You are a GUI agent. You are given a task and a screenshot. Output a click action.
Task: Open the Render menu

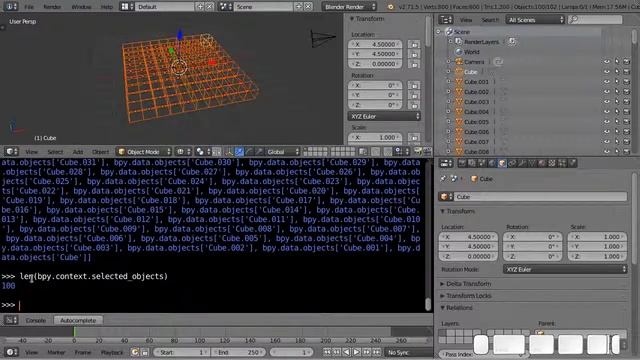click(x=52, y=7)
